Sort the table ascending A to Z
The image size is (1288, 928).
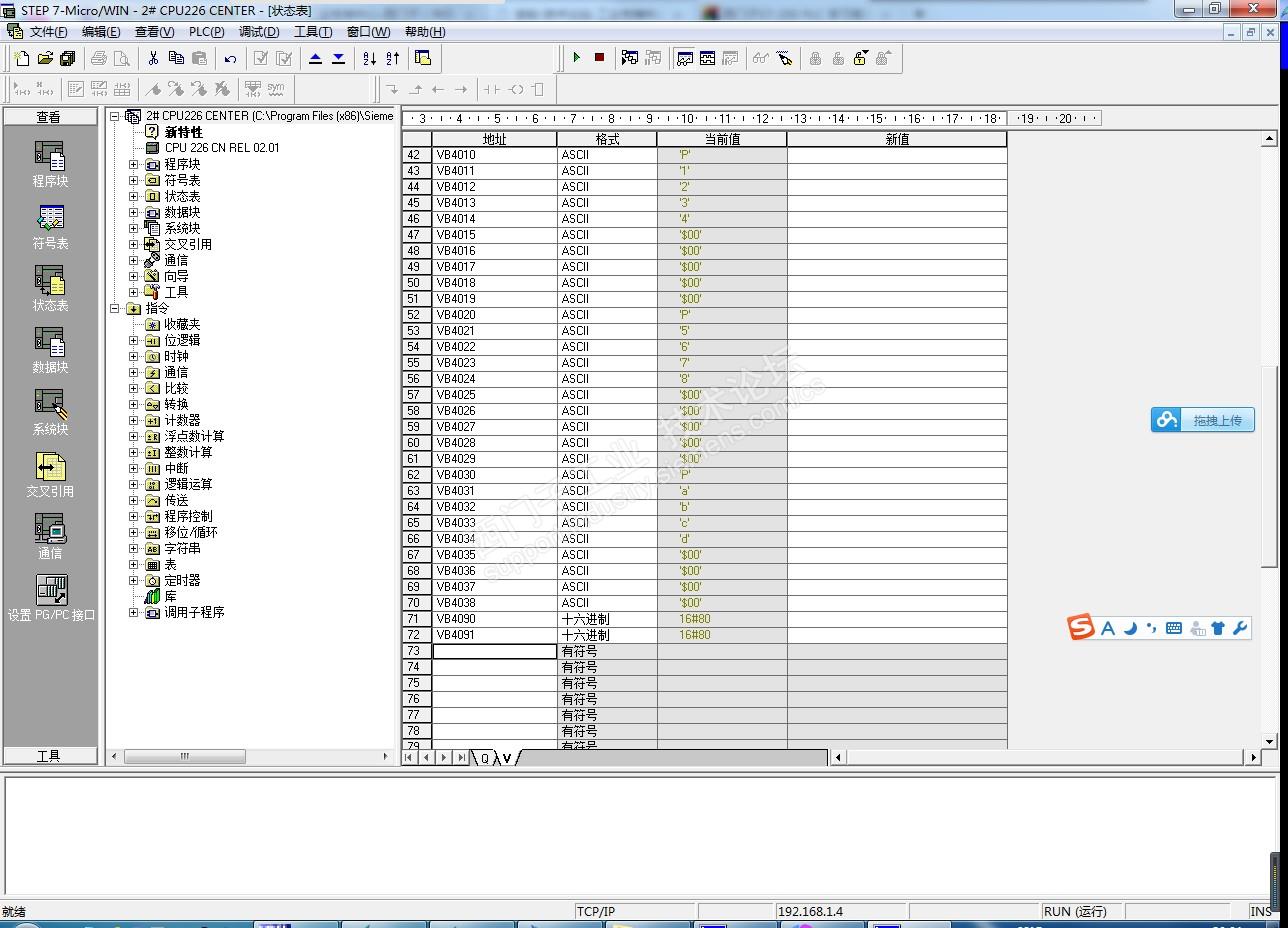(370, 58)
